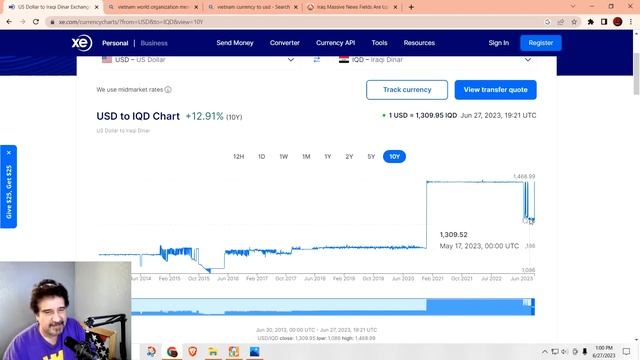640x360 pixels.
Task: Select the 1M chart range
Action: coord(306,156)
